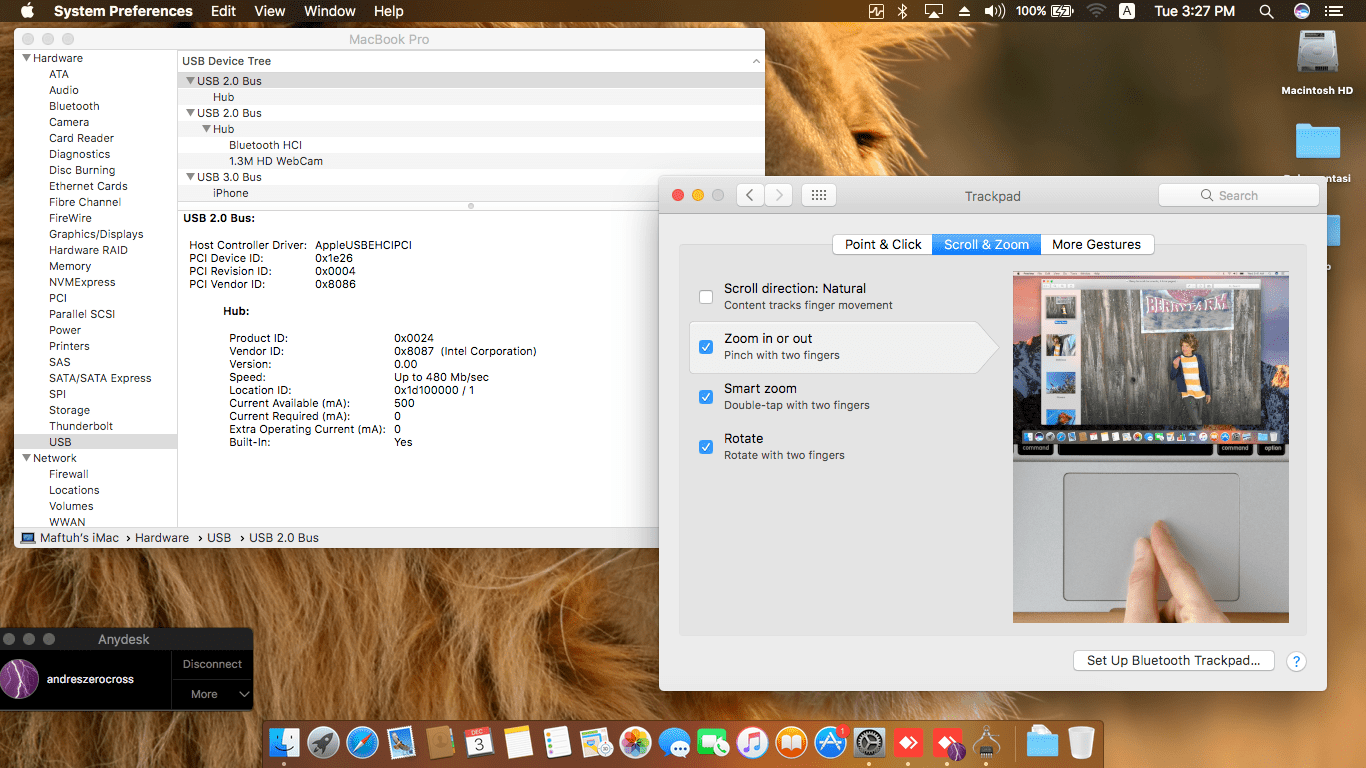Open Macintosh HD desktop drive icon
Screen dimensions: 1366x768
coord(1317,53)
